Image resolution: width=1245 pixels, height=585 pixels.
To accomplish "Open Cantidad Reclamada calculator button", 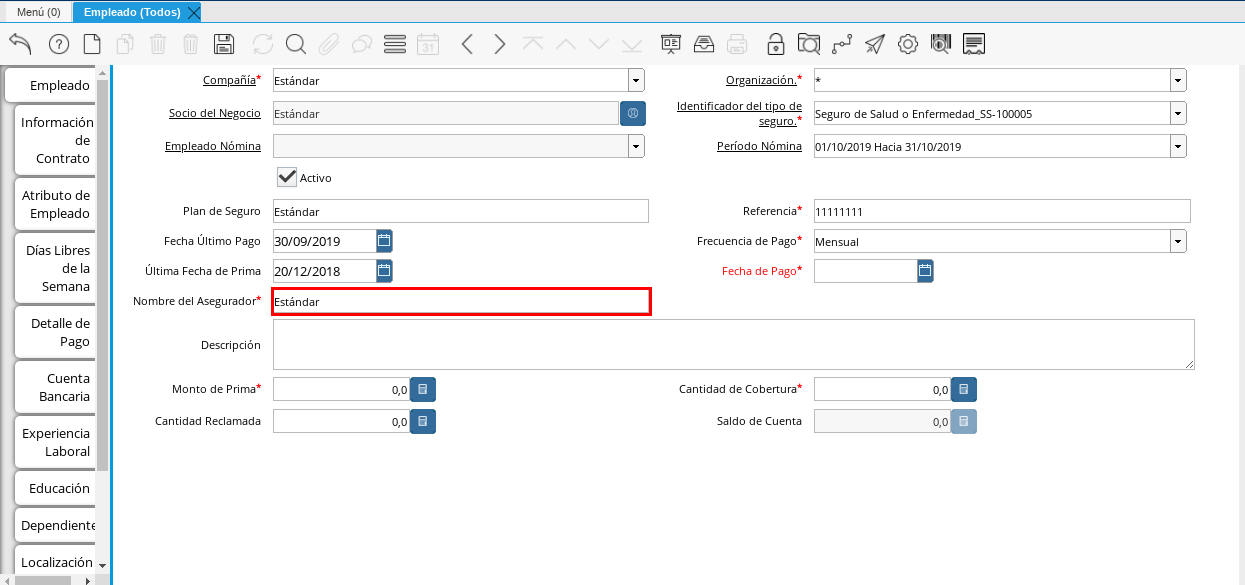I will pyautogui.click(x=423, y=421).
